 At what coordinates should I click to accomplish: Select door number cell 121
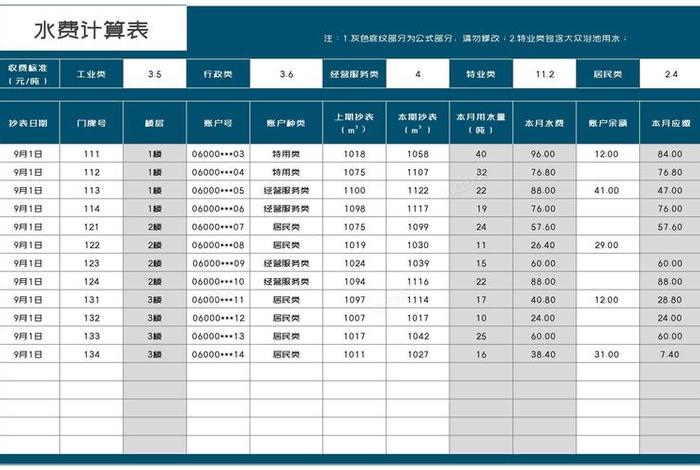pyautogui.click(x=92, y=227)
